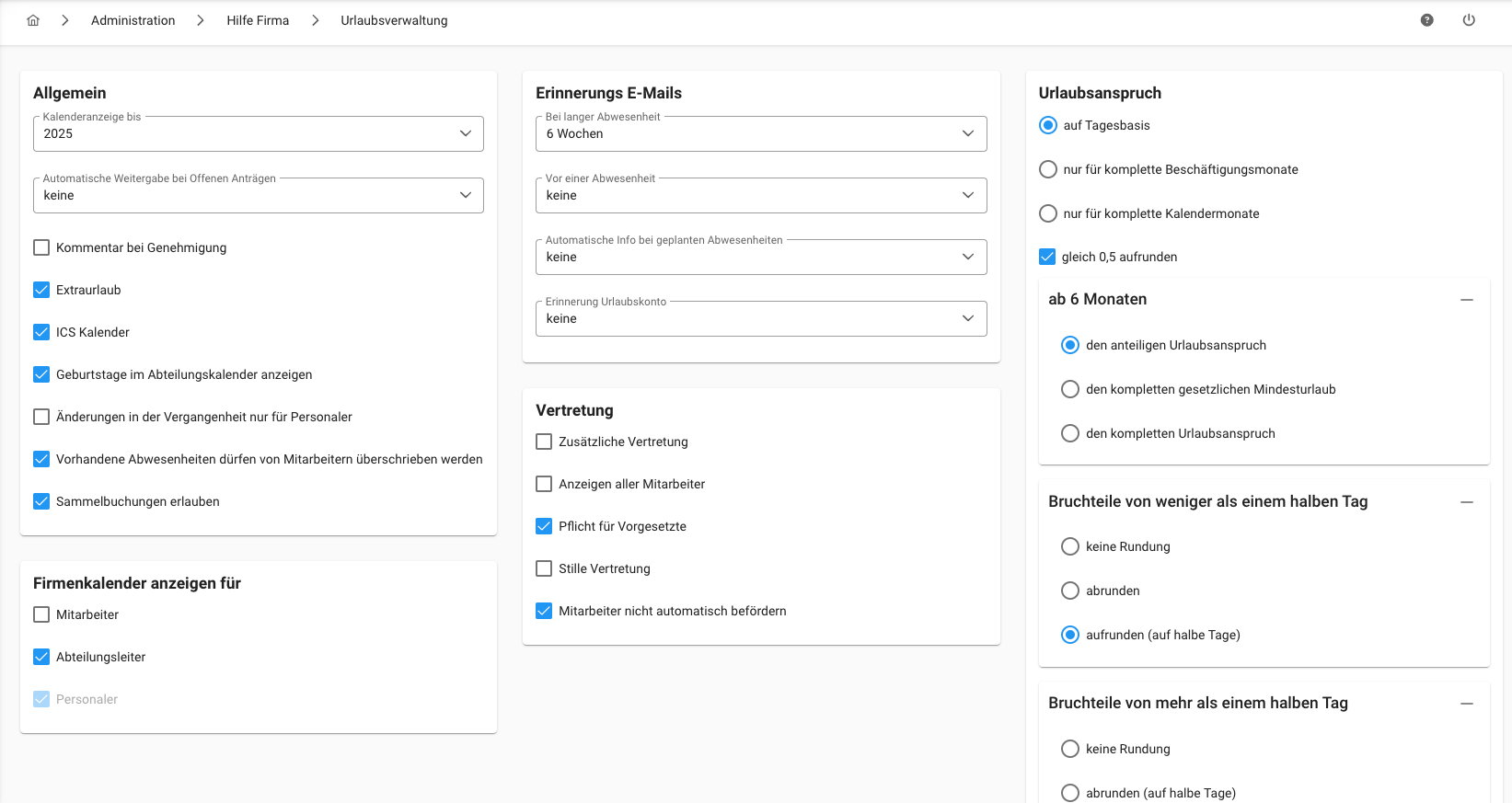This screenshot has height=803, width=1512.
Task: Select 'nur für komplette Kalendermonate' radio option
Action: coord(1047,213)
